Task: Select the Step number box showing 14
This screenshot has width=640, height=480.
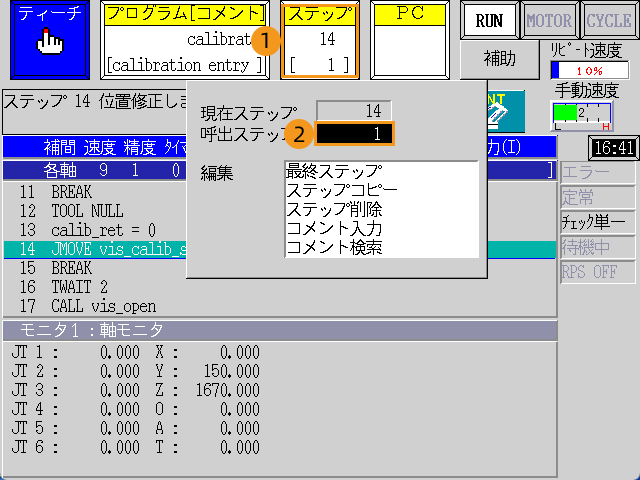Action: [x=320, y=40]
